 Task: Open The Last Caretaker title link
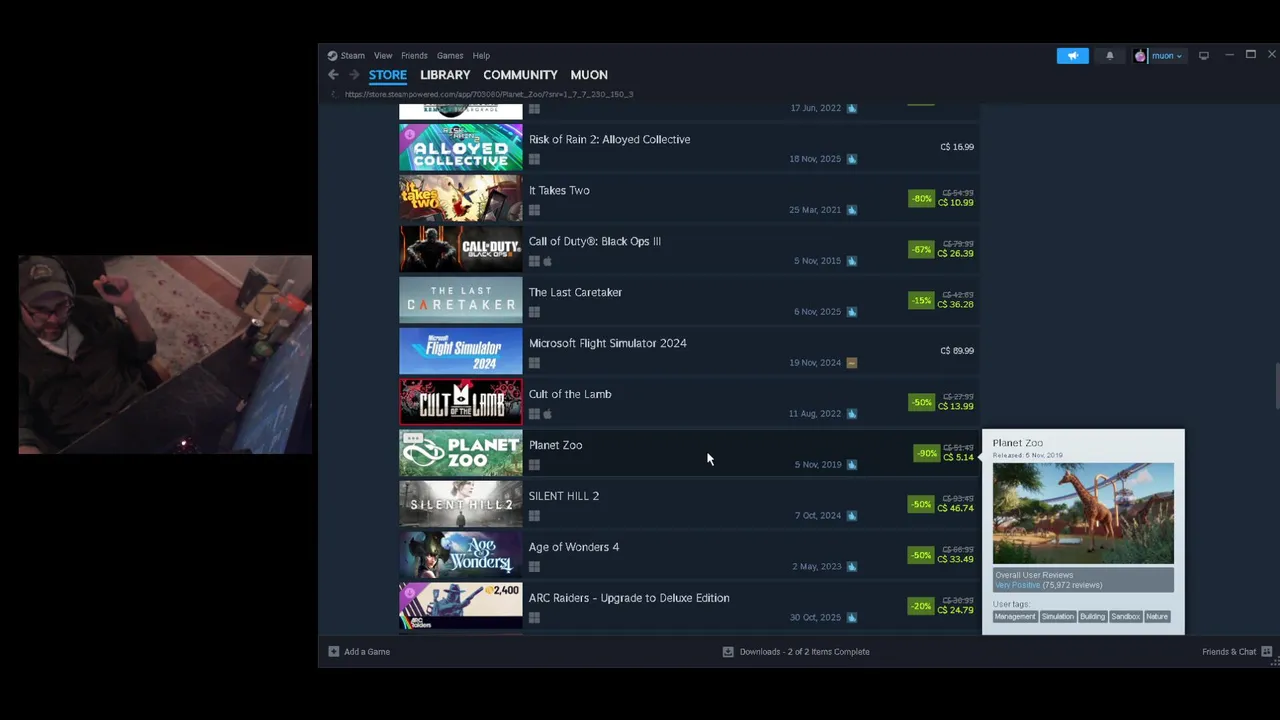(x=575, y=293)
